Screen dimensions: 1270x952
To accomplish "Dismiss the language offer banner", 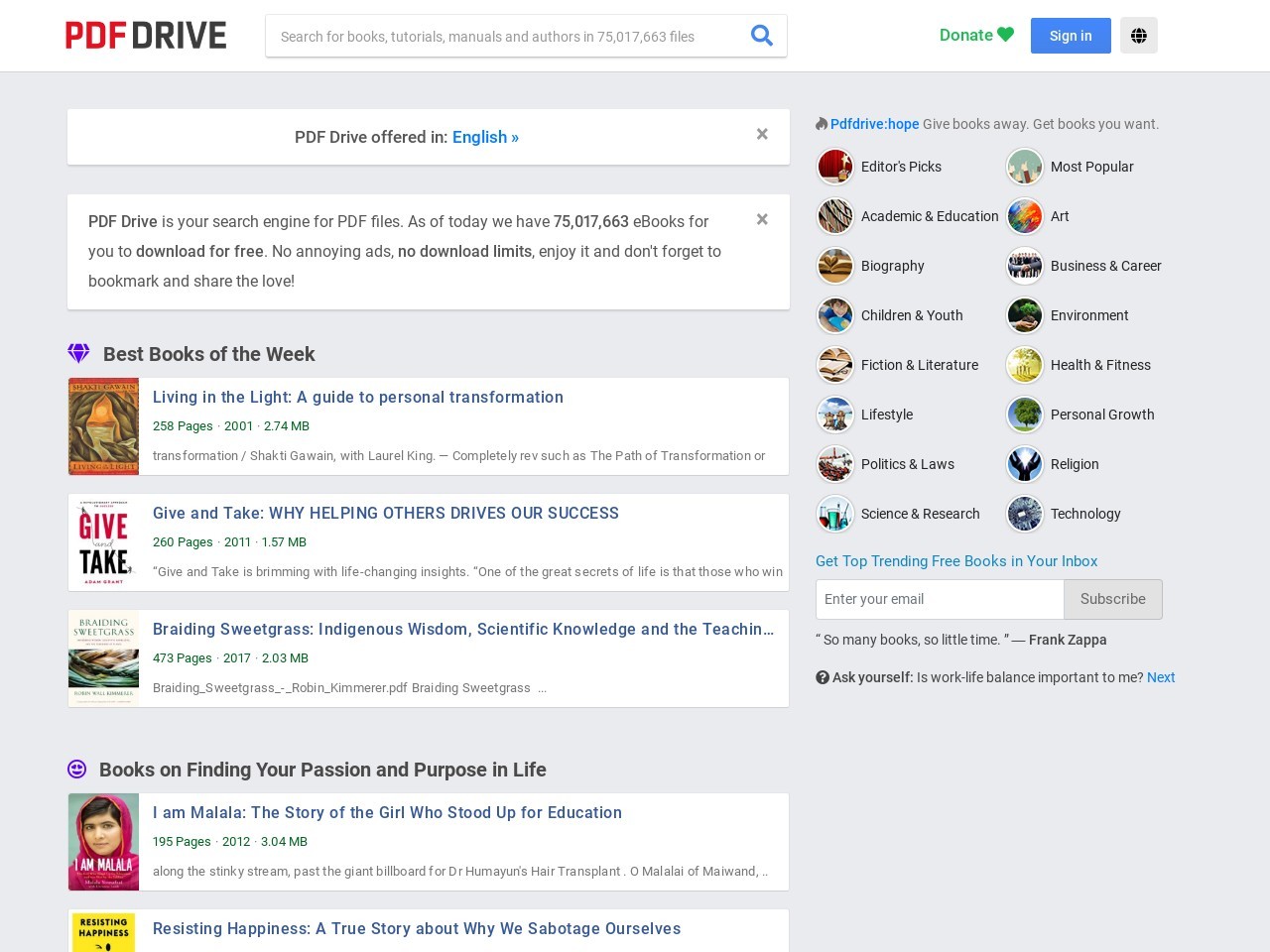I will pos(762,134).
